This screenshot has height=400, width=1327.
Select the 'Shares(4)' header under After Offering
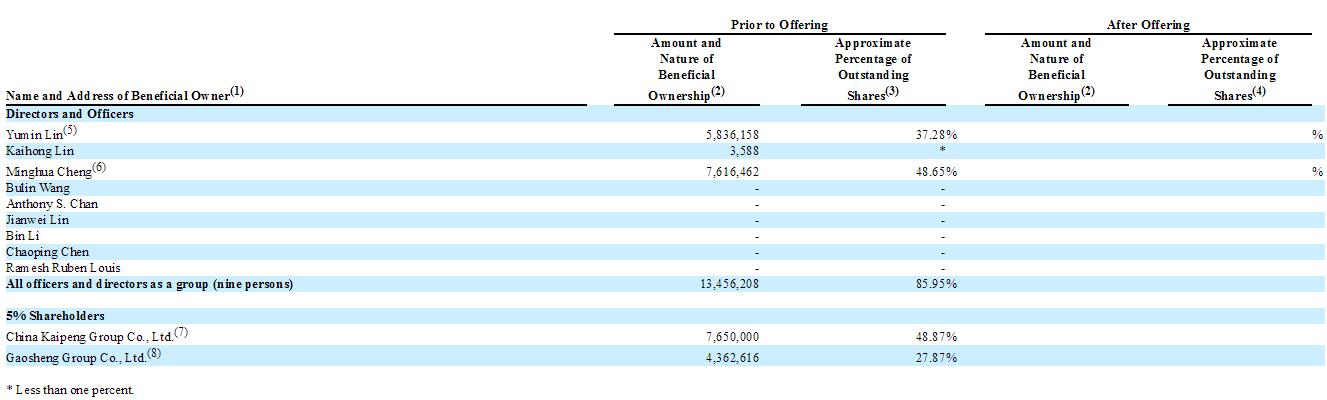(x=1240, y=94)
